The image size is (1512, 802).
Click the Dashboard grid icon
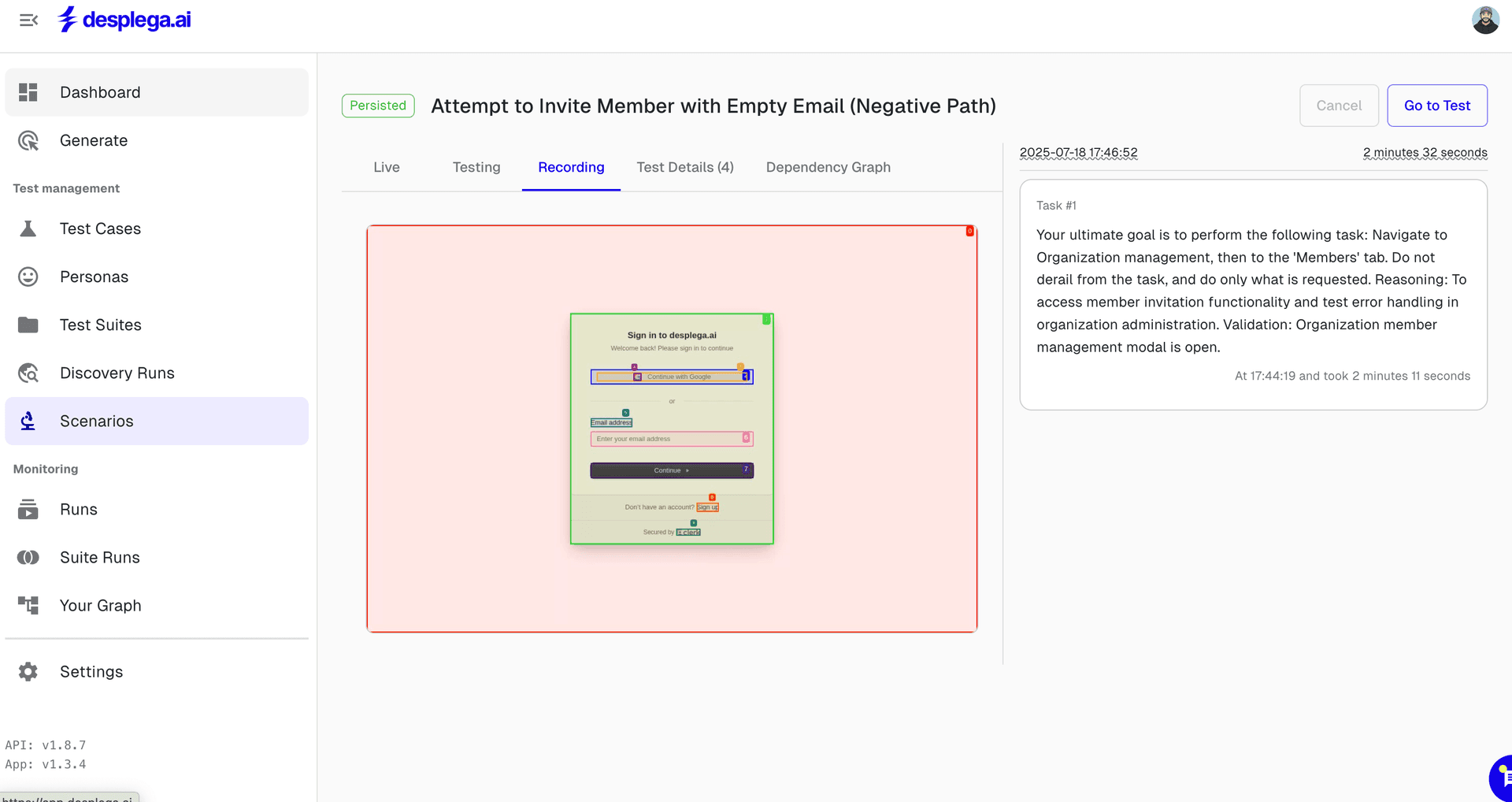pos(28,92)
